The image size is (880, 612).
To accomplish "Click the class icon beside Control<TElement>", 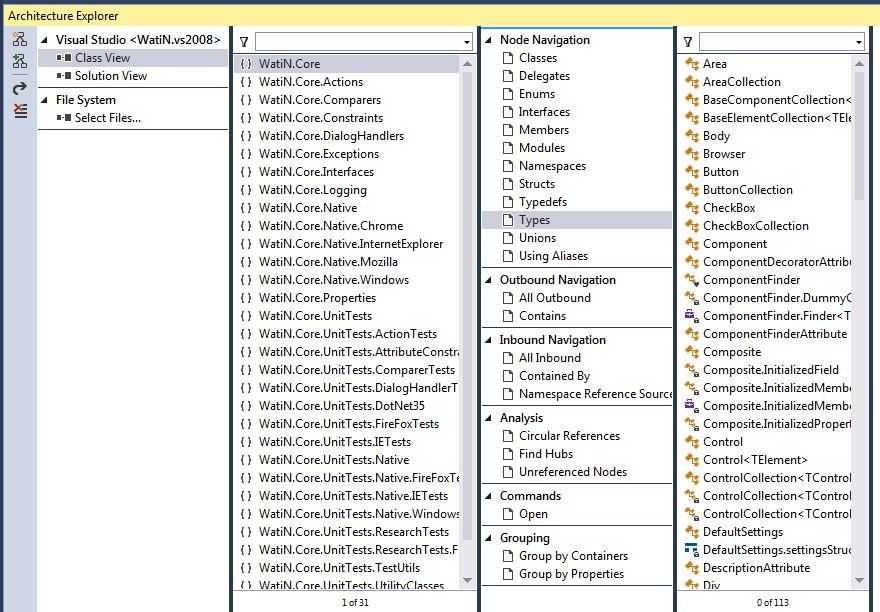I will tap(692, 460).
